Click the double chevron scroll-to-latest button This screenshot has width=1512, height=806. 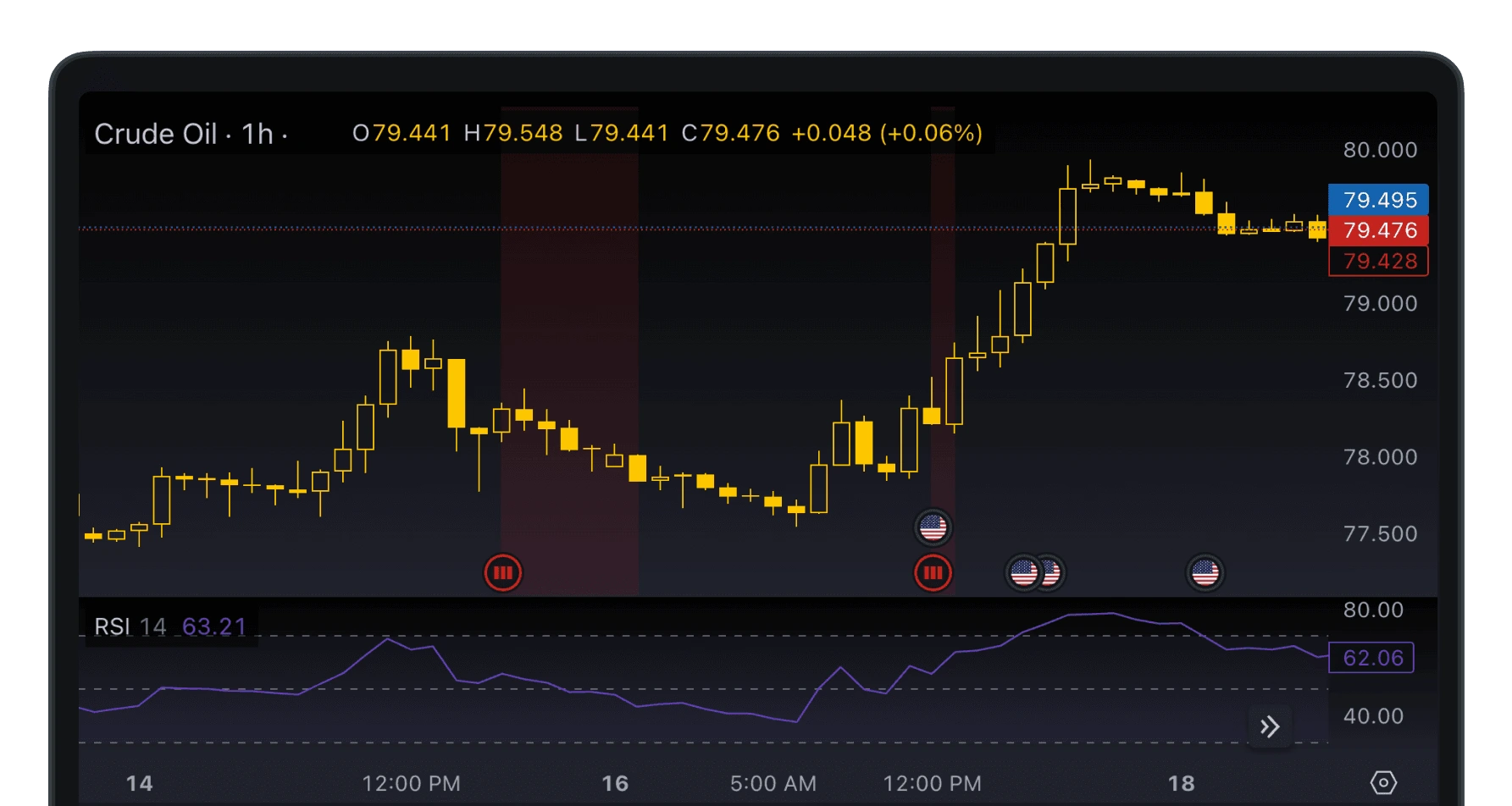pyautogui.click(x=1269, y=726)
